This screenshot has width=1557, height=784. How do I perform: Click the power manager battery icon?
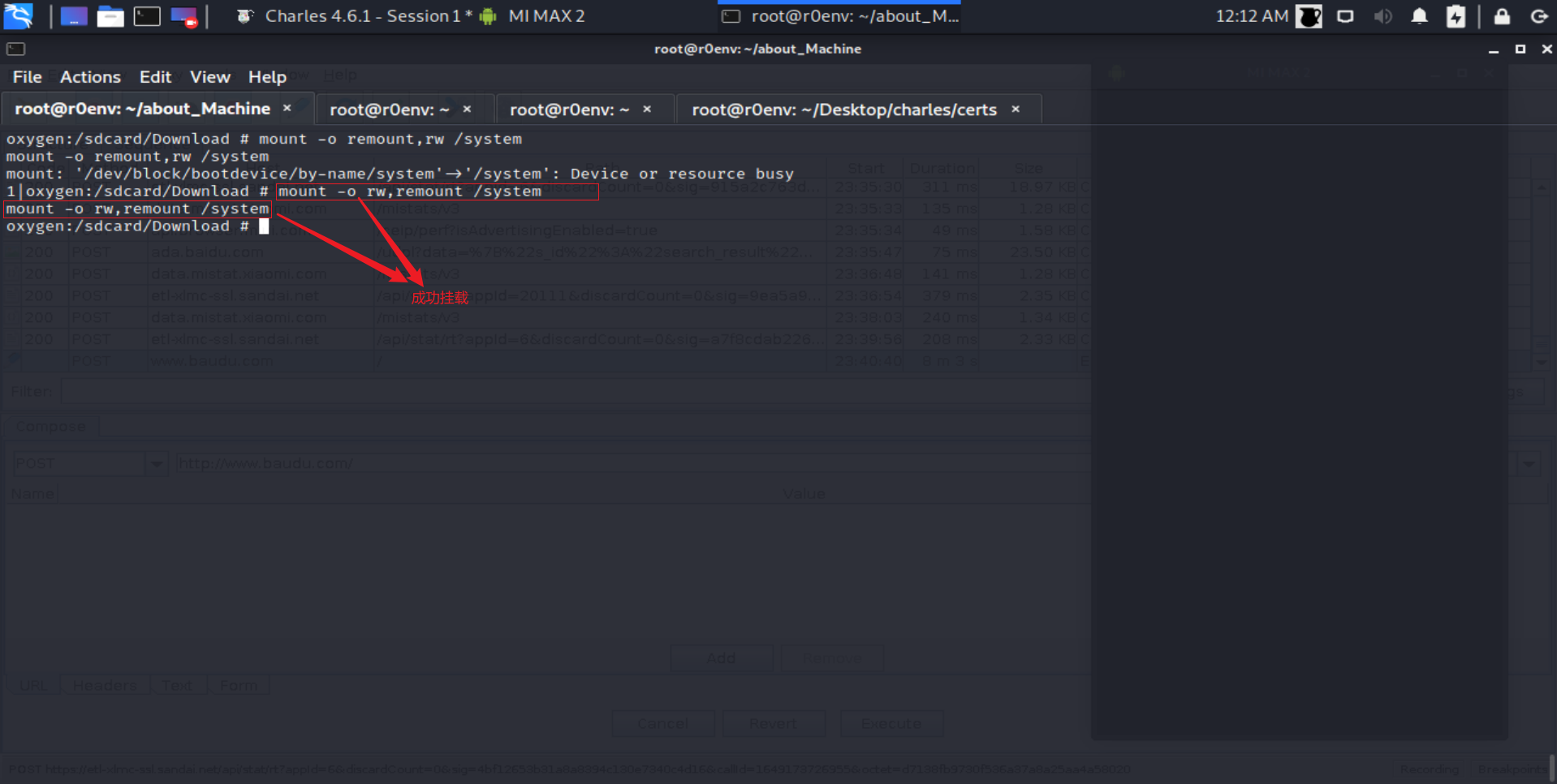tap(1456, 16)
